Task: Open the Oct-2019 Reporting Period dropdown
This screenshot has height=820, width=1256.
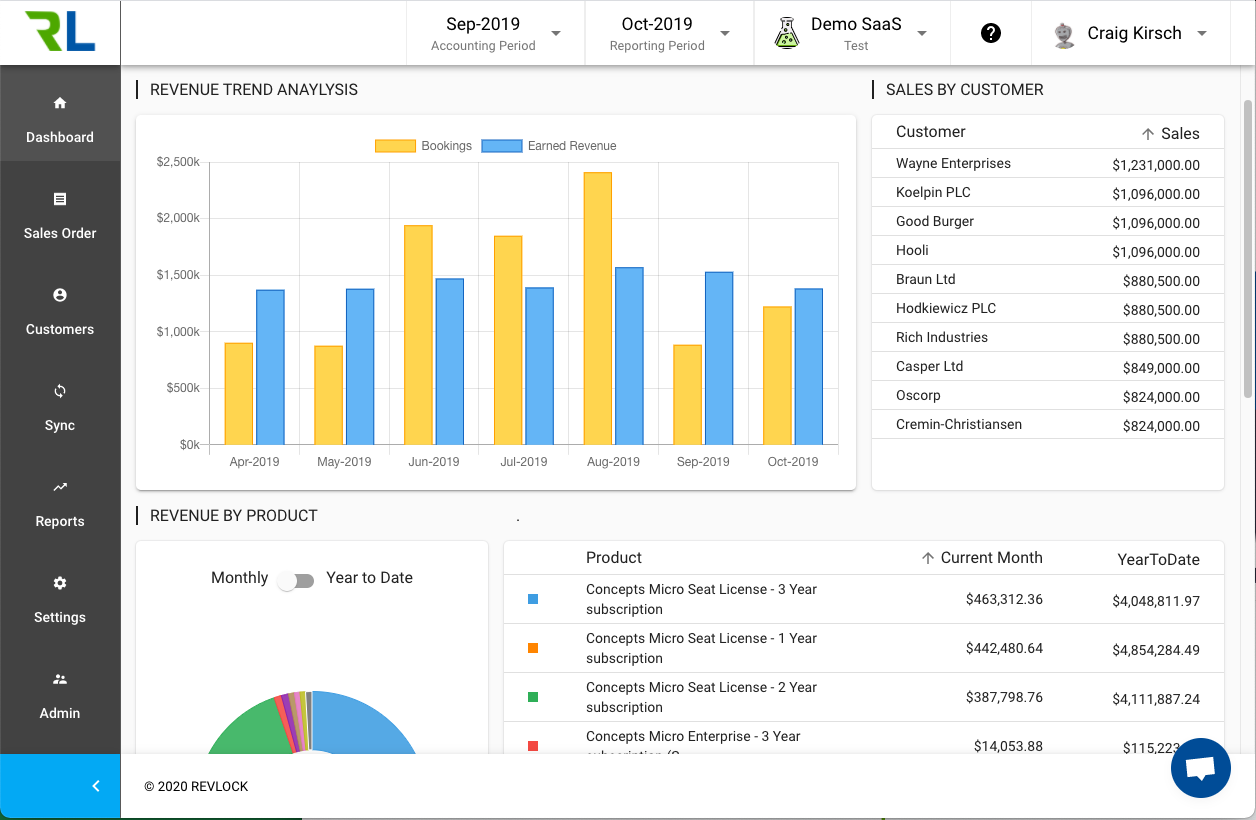Action: coord(667,33)
